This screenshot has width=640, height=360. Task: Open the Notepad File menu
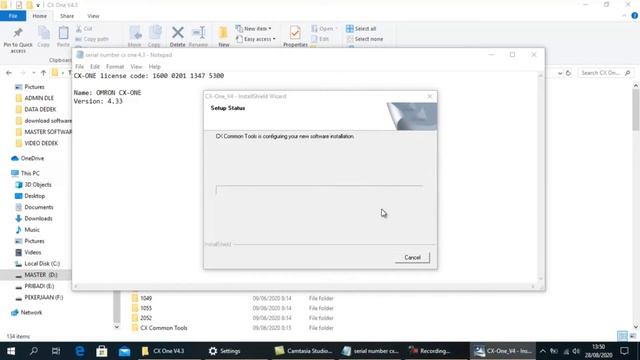coord(80,67)
